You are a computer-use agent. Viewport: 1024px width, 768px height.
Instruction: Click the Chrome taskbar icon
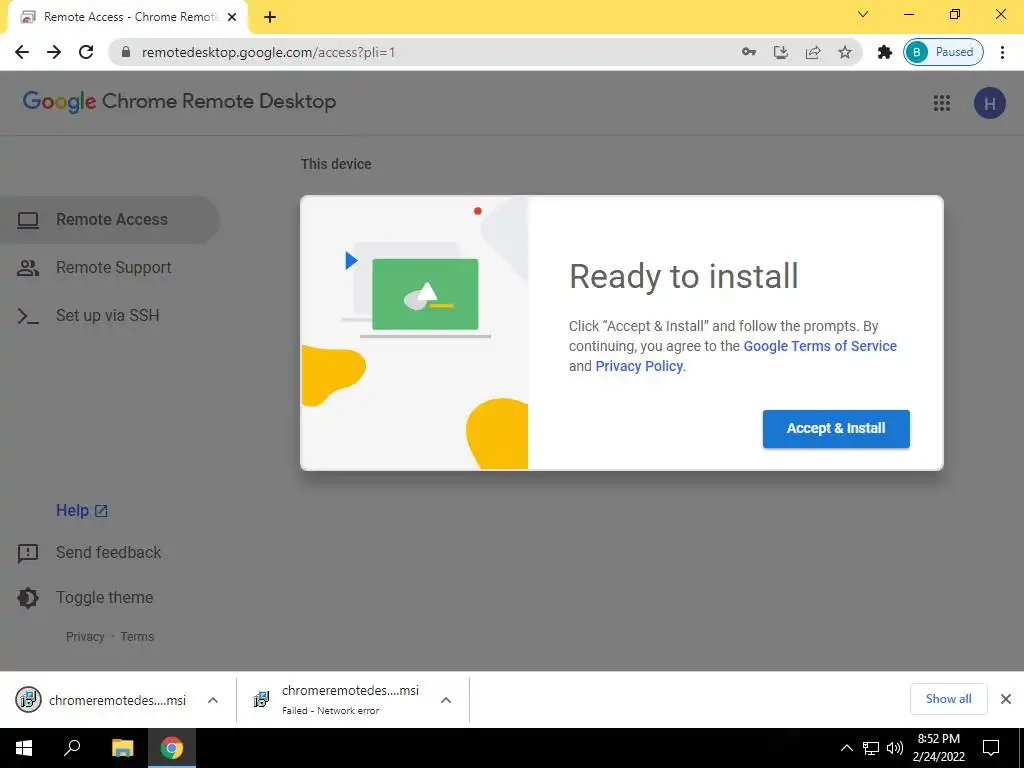coord(172,748)
